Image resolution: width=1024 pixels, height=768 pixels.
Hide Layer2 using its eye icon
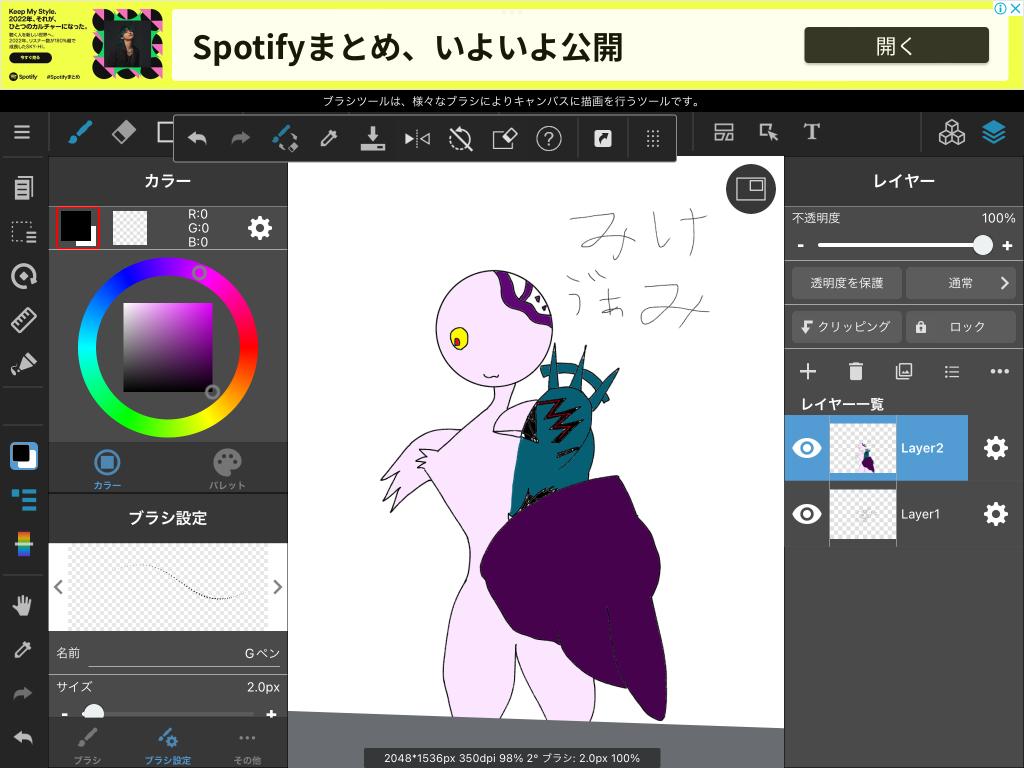[806, 448]
